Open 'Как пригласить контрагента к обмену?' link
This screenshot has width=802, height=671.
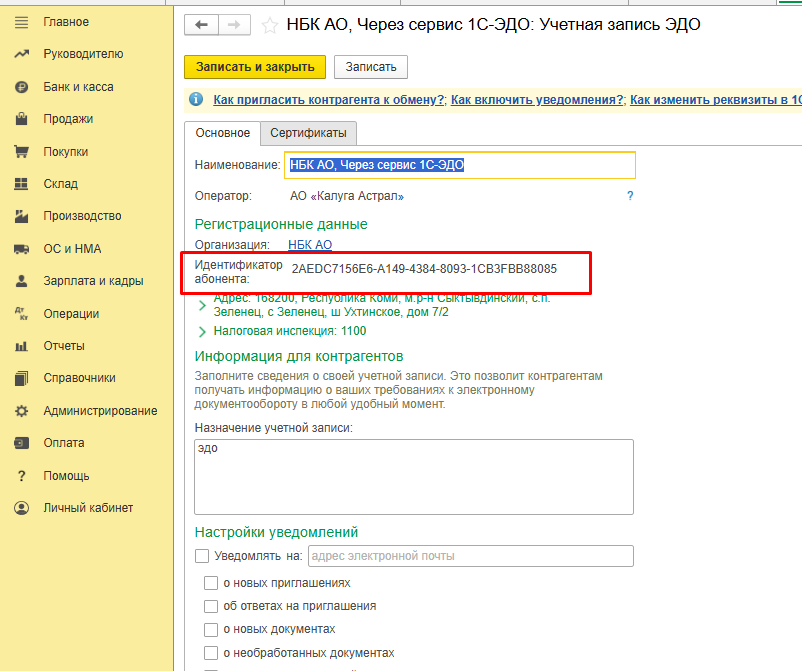pyautogui.click(x=329, y=100)
